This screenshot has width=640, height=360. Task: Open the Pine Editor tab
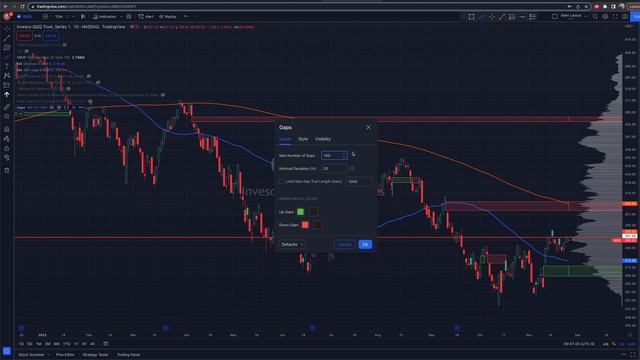[65, 355]
